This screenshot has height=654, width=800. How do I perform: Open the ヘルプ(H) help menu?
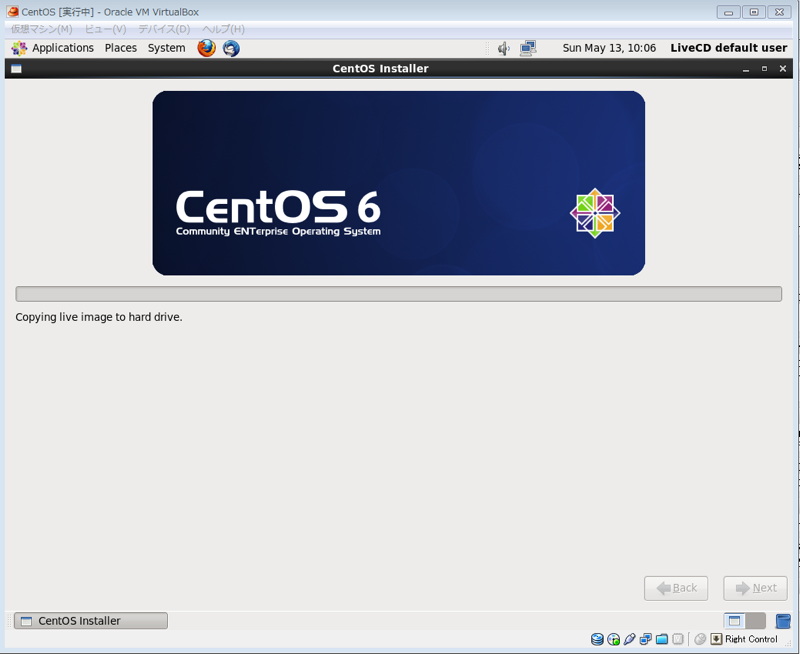(x=223, y=29)
